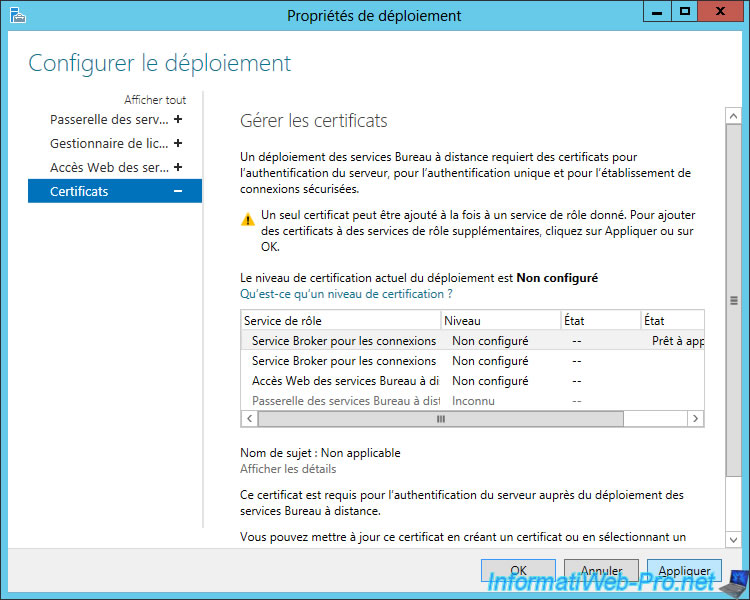Minimize the Propriétés de déploiement window

point(657,11)
